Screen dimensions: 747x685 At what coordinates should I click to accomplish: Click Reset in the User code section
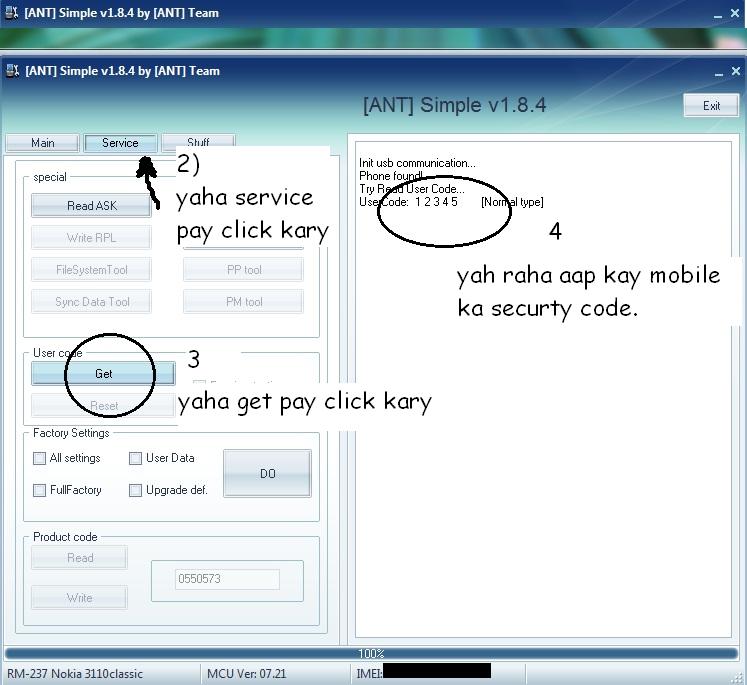click(103, 405)
